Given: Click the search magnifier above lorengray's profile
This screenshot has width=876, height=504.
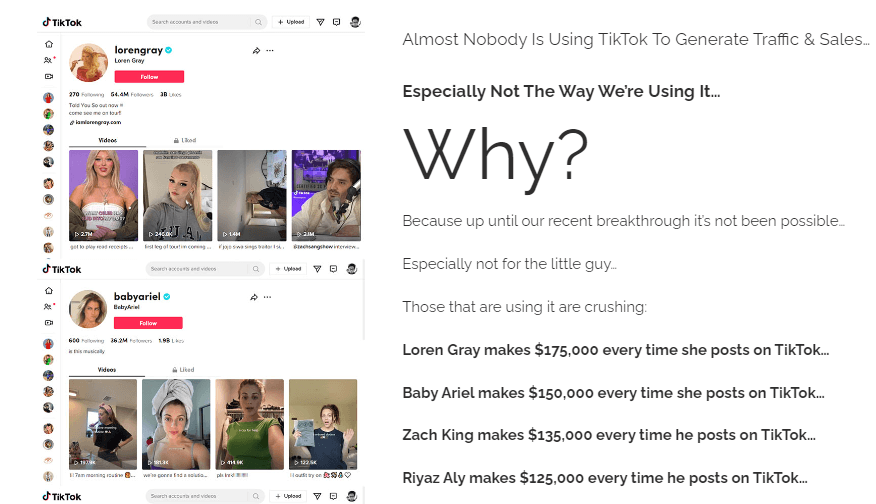Looking at the screenshot, I should [258, 21].
